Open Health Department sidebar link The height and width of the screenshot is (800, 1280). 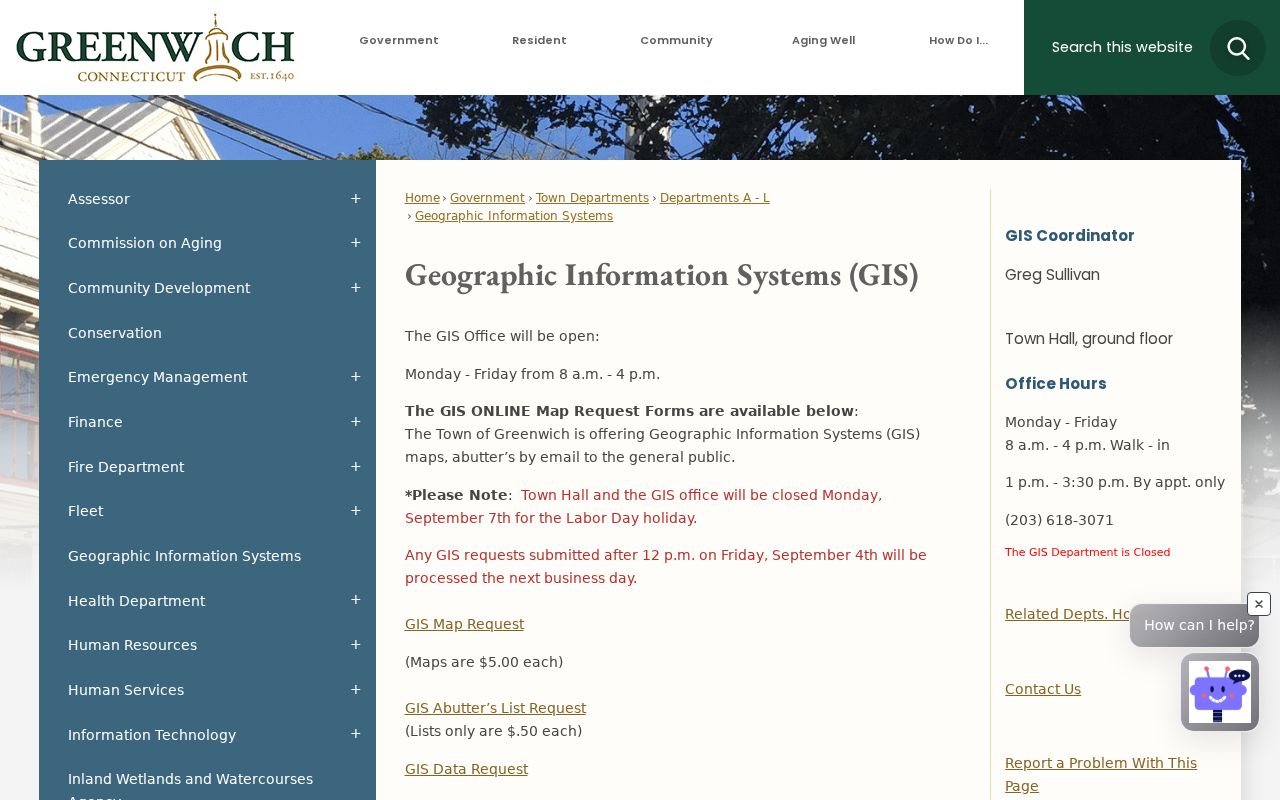click(x=136, y=601)
